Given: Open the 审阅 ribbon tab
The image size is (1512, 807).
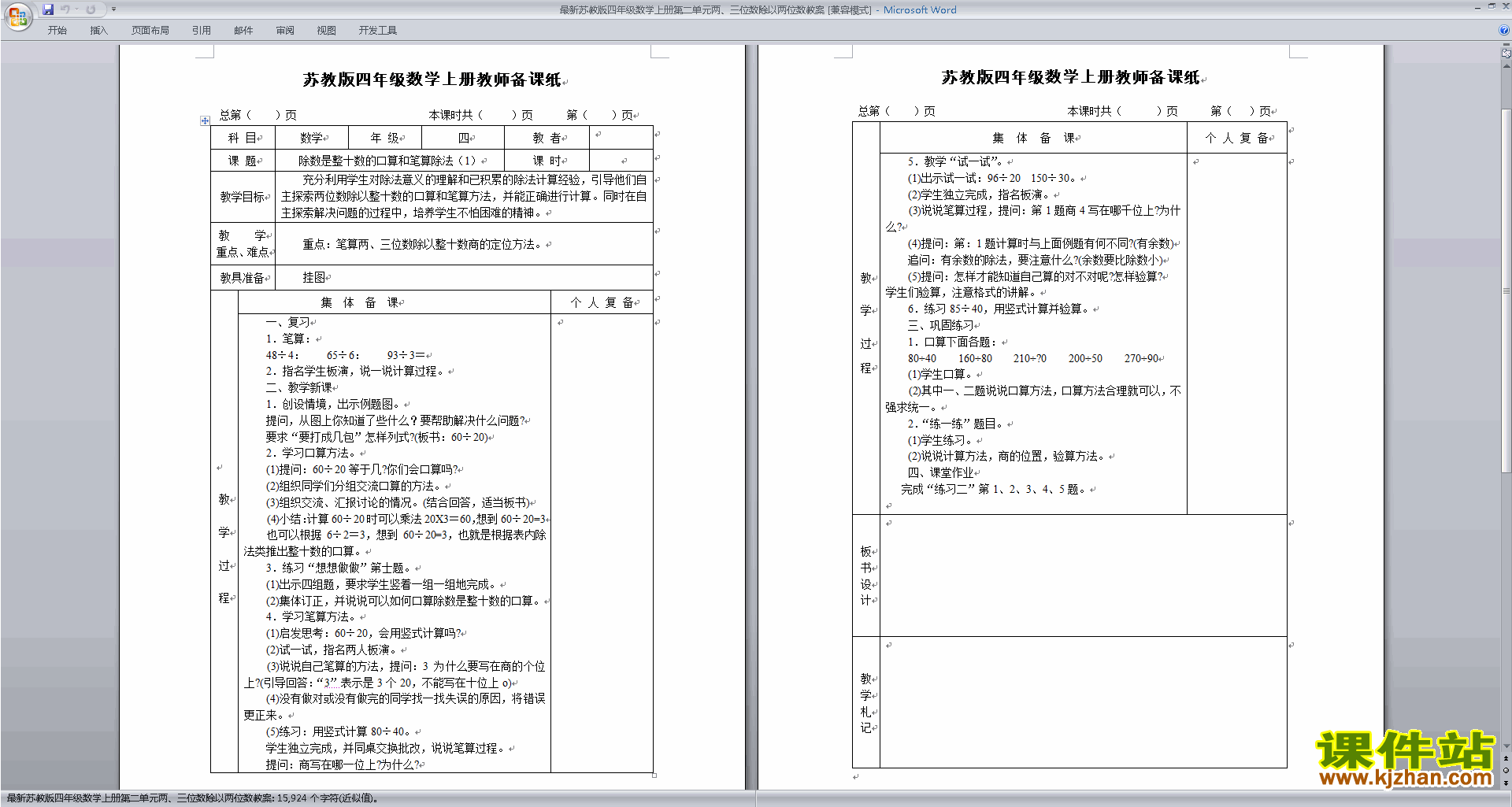Looking at the screenshot, I should (285, 30).
